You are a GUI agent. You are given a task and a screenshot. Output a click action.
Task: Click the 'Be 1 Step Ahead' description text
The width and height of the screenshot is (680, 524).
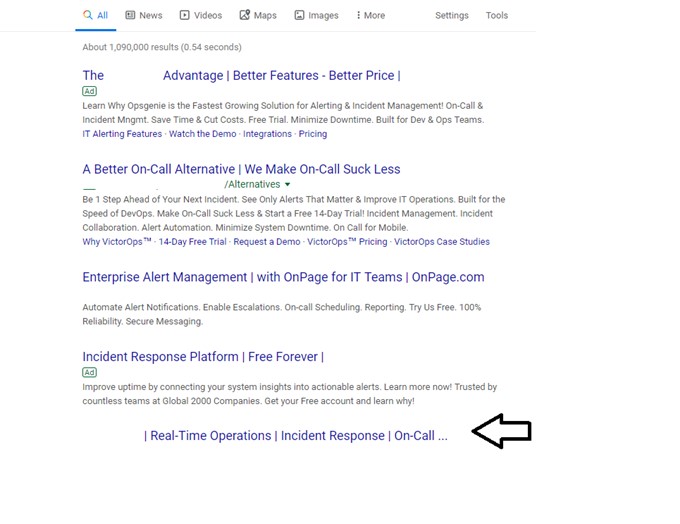click(x=294, y=213)
